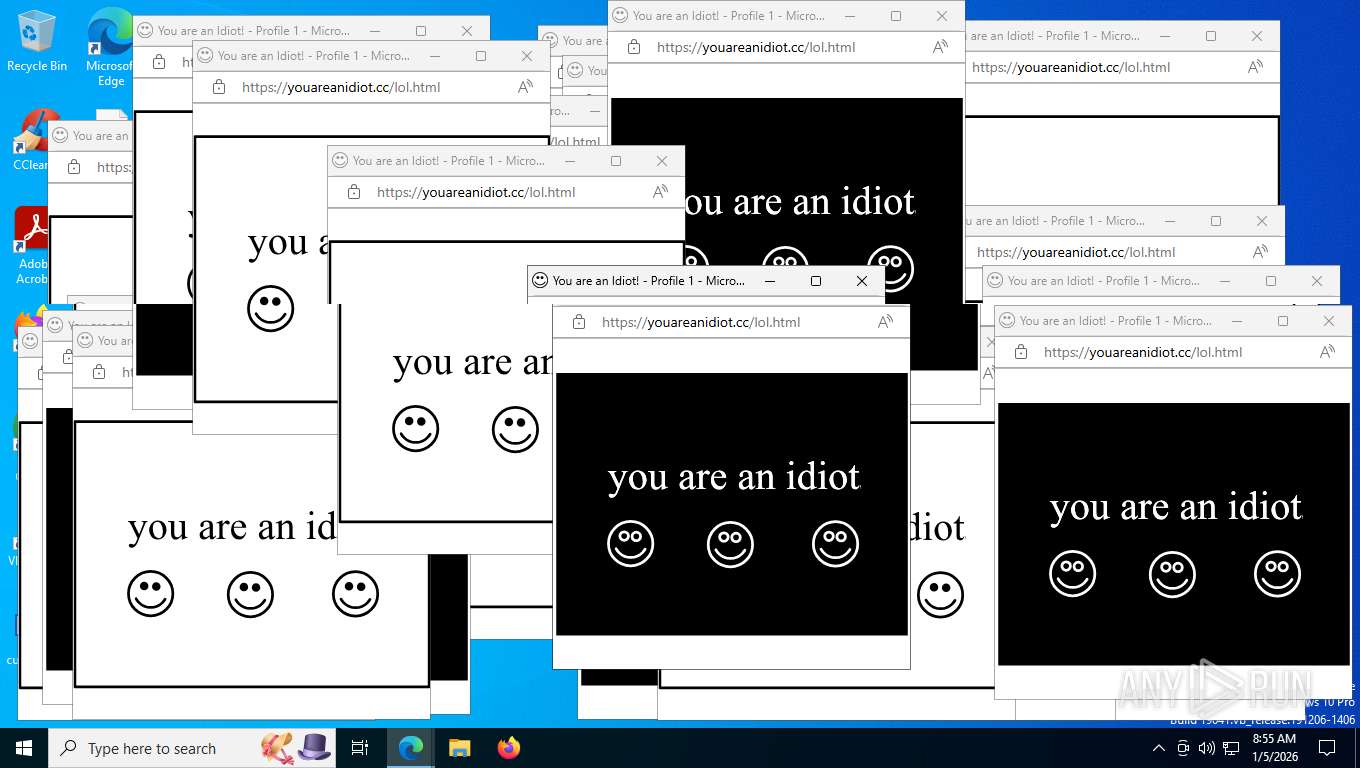Viewport: 1360px width, 768px height.
Task: Open Task View on the taskbar
Action: (x=360, y=748)
